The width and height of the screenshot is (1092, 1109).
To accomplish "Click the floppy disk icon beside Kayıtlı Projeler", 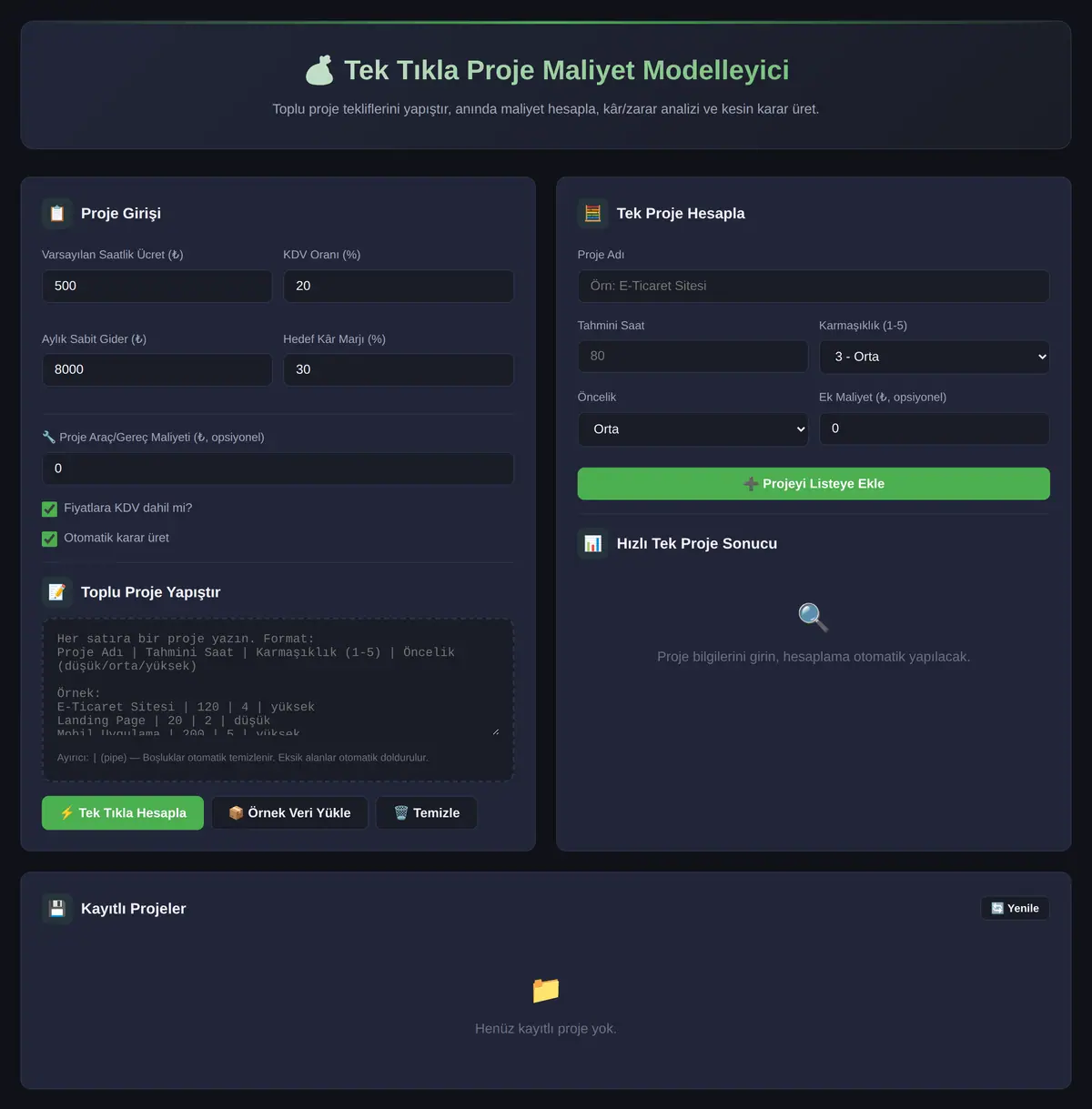I will [57, 909].
